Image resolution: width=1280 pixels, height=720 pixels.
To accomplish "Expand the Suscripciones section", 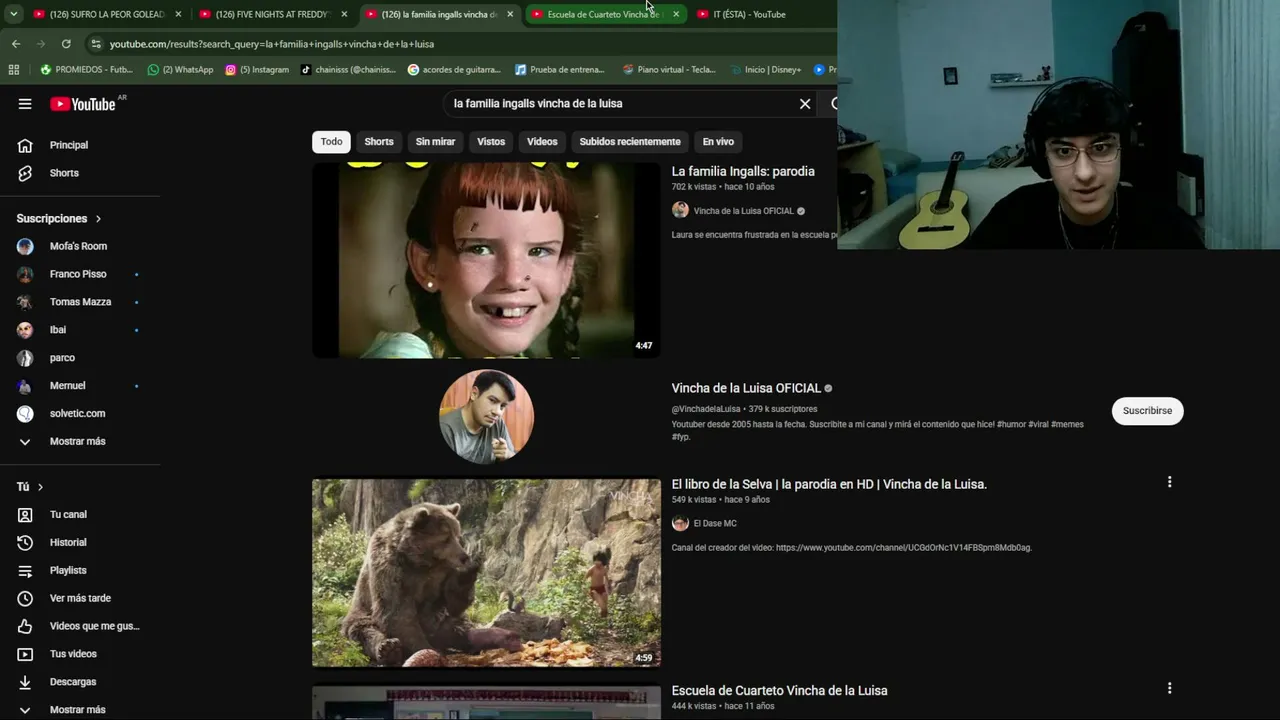I will tap(60, 218).
